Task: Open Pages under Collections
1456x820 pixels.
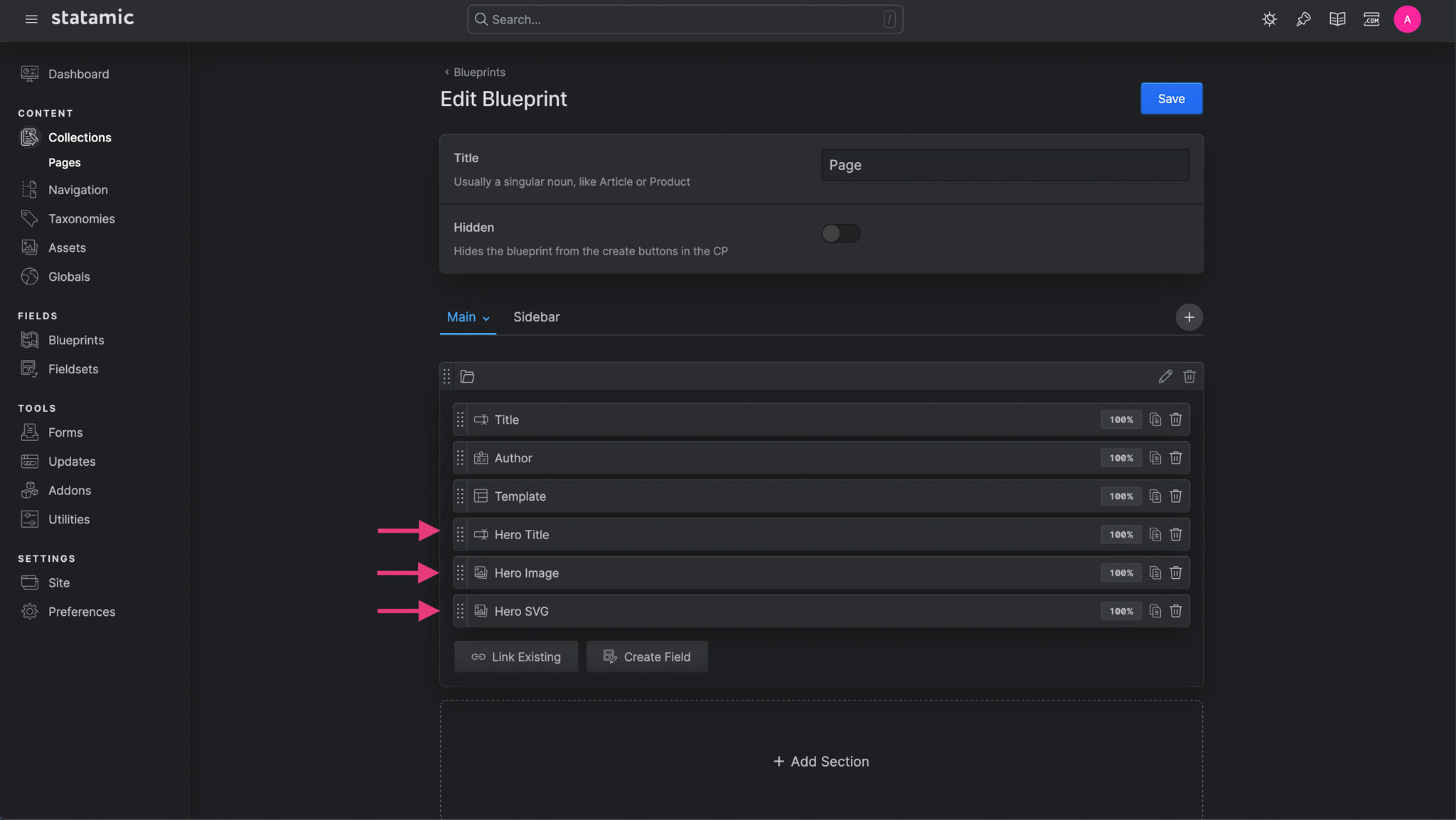Action: 65,163
